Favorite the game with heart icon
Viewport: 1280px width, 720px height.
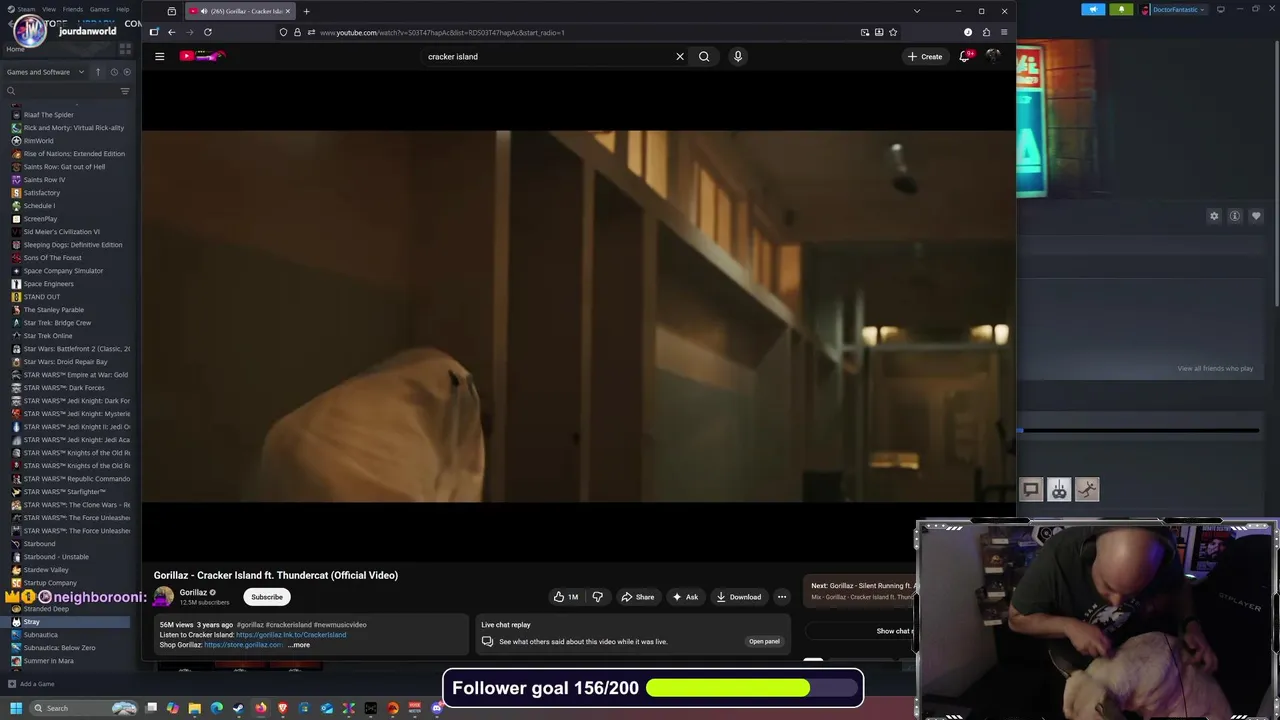click(x=1256, y=216)
